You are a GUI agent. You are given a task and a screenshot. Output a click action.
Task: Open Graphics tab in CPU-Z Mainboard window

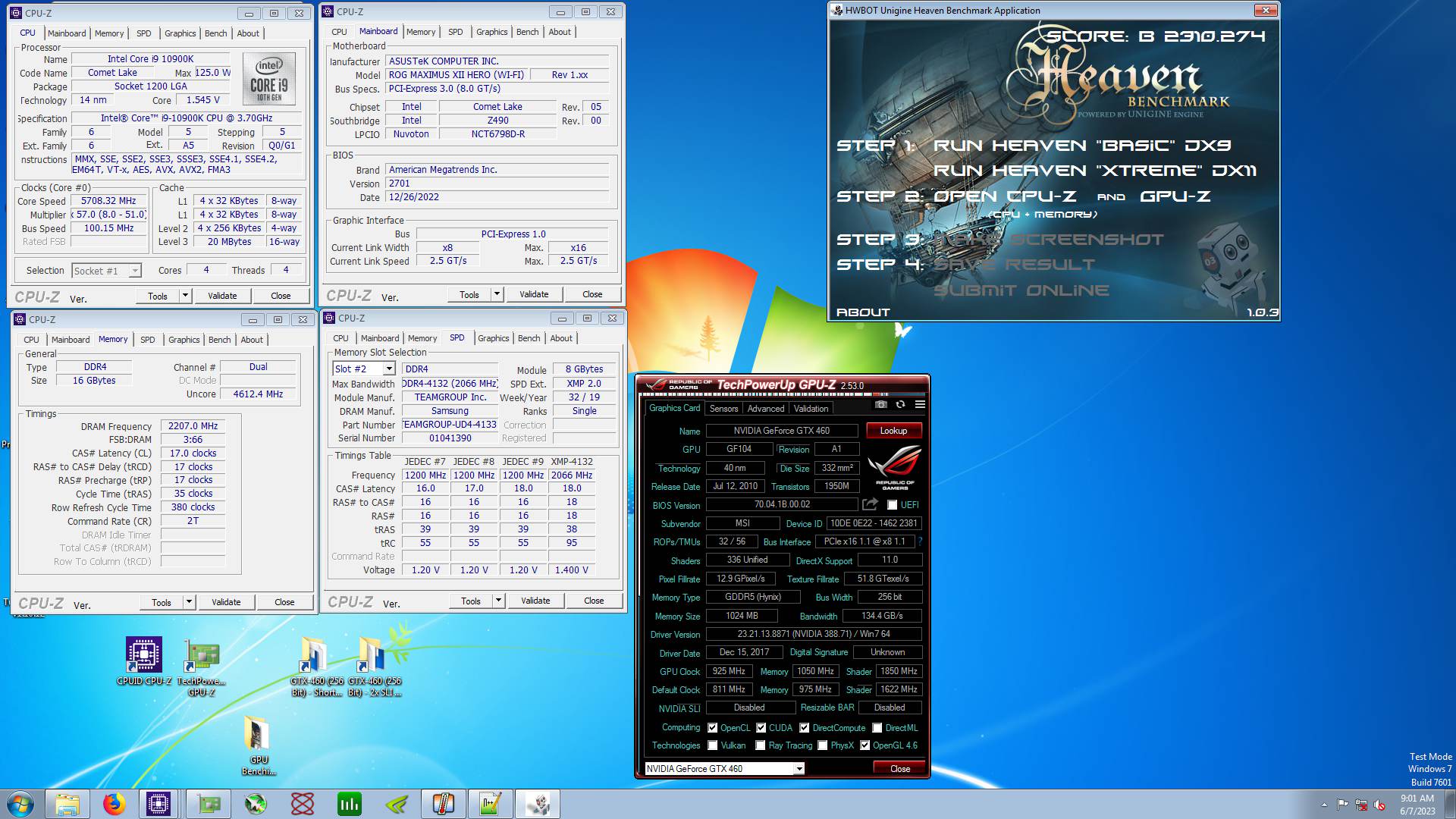(492, 32)
